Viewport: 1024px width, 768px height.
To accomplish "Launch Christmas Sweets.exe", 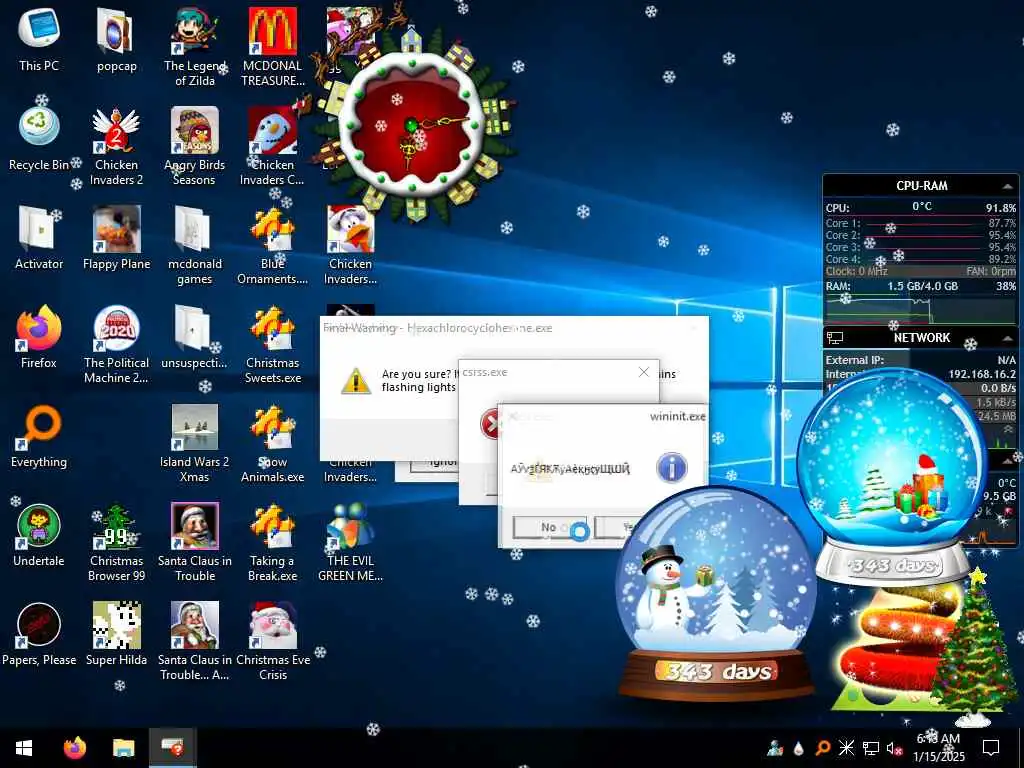I will [273, 345].
